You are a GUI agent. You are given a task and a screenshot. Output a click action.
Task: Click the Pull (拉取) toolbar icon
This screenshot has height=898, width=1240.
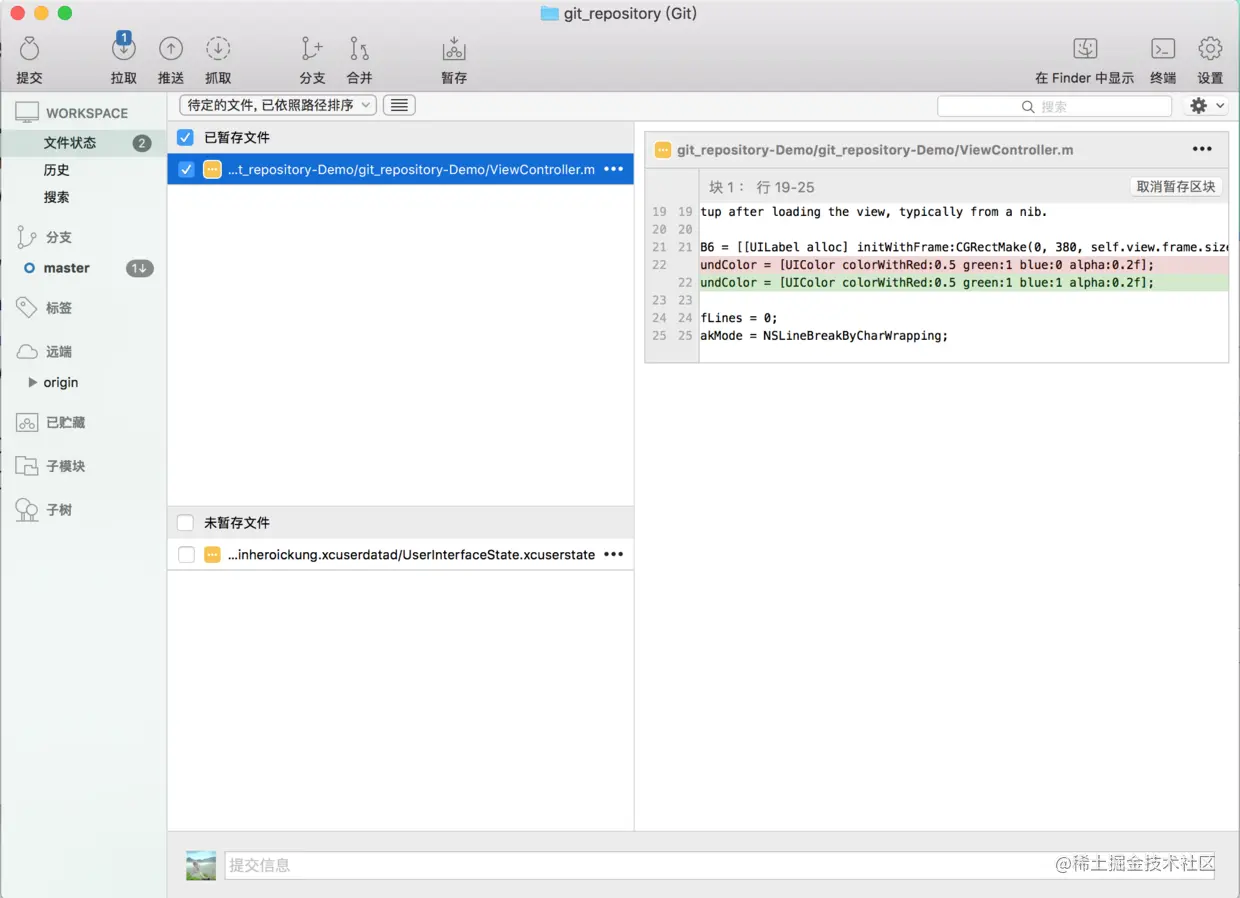(124, 47)
